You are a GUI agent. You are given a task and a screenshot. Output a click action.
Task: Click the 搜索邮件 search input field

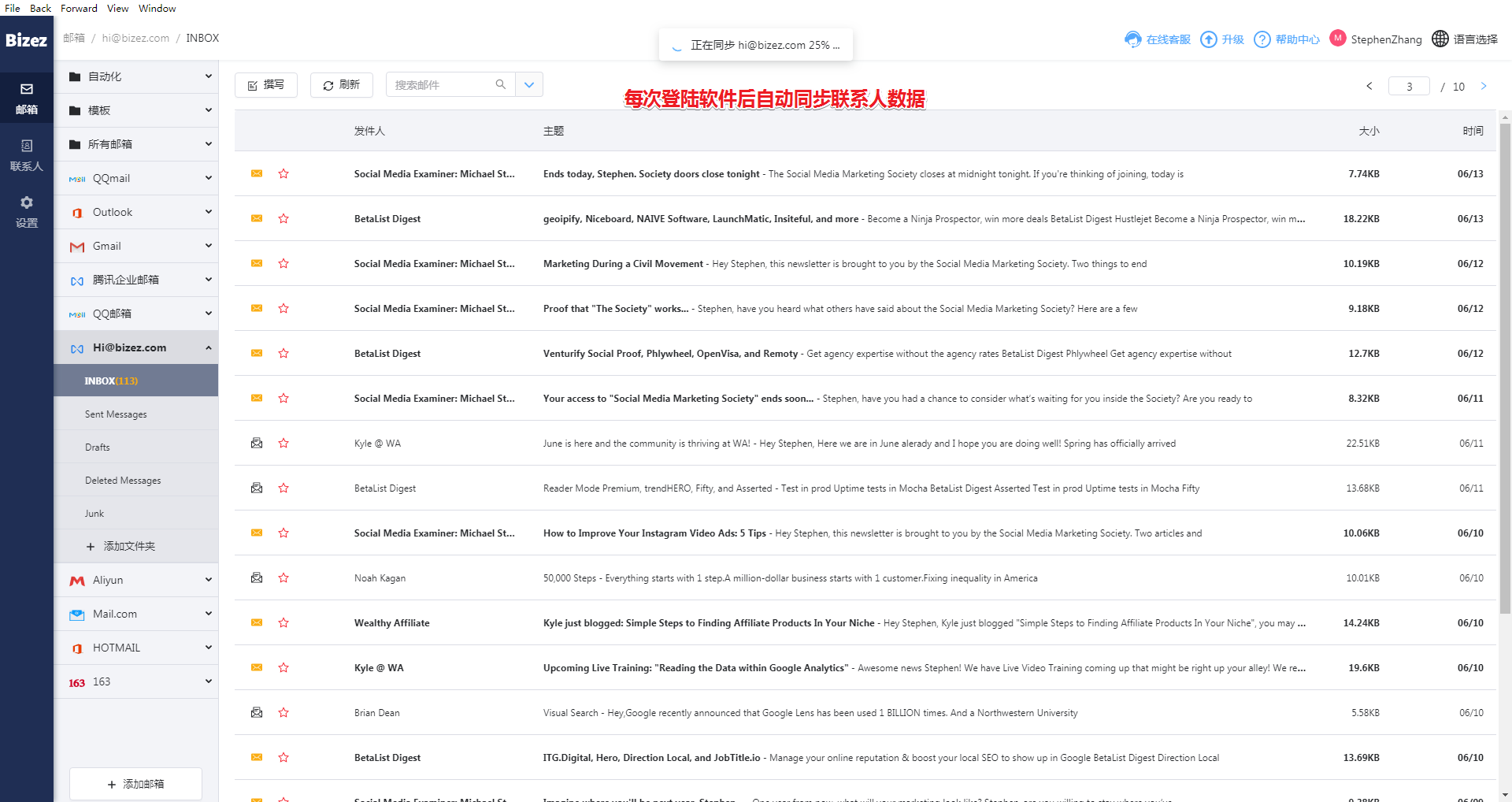(441, 84)
